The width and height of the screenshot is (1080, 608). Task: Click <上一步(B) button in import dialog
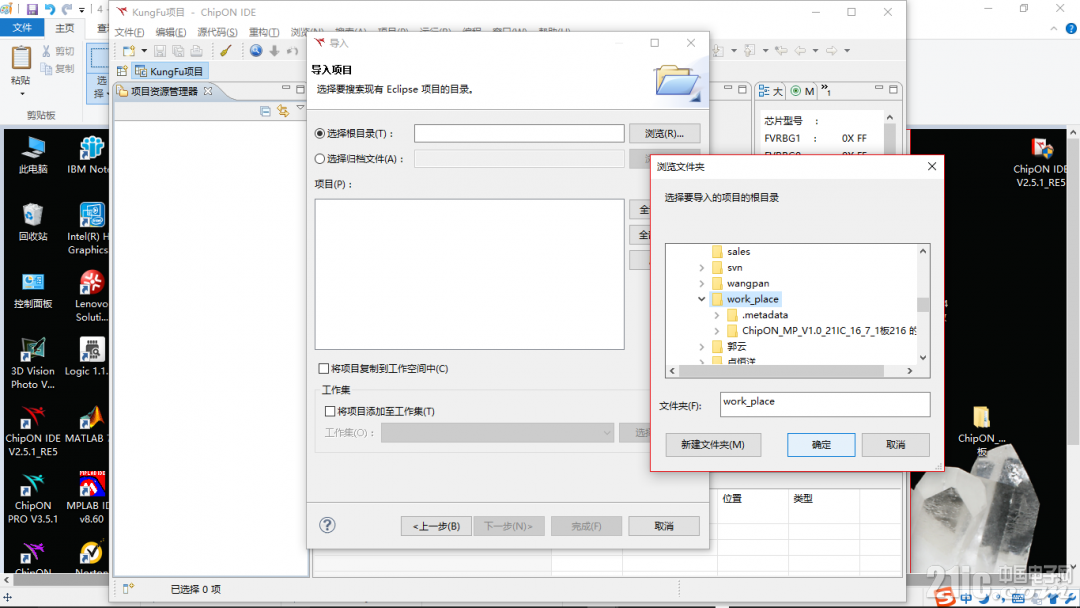pyautogui.click(x=436, y=526)
